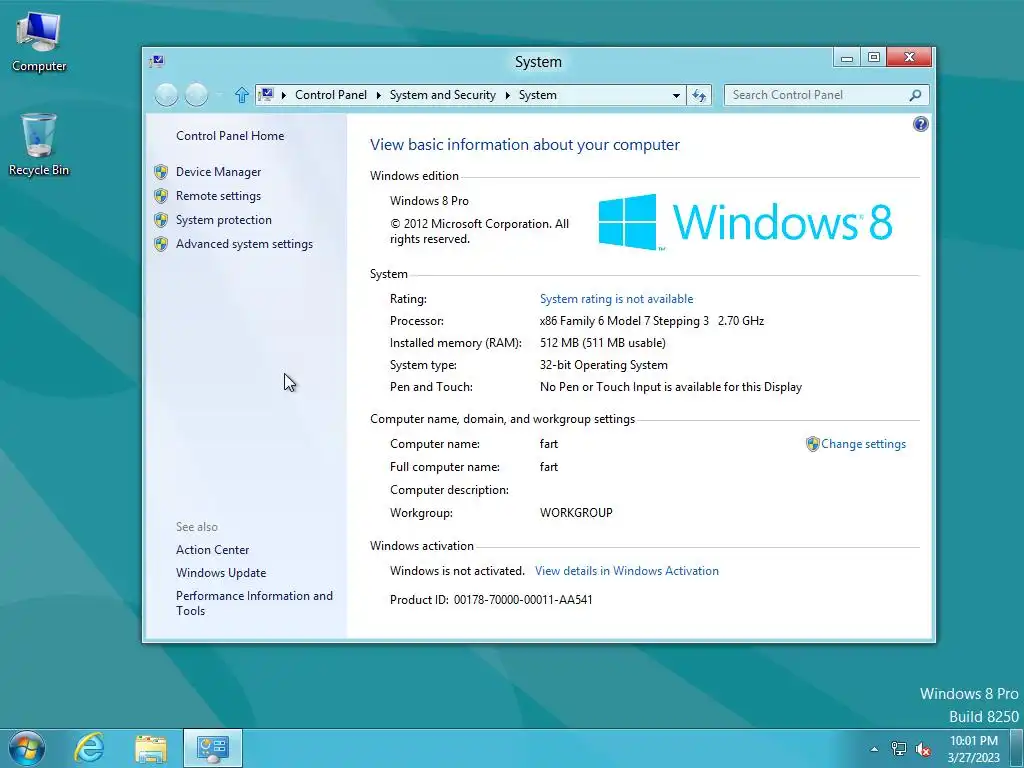Maximize the System window
The width and height of the screenshot is (1024, 768).
tap(874, 58)
